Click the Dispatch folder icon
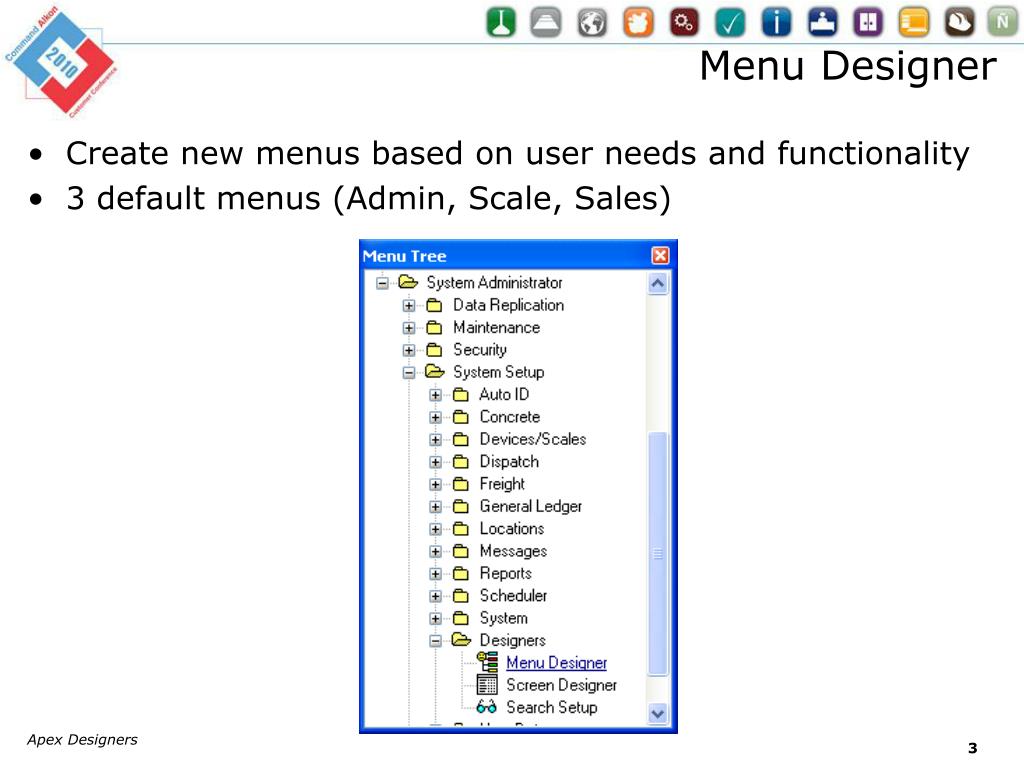 (460, 462)
